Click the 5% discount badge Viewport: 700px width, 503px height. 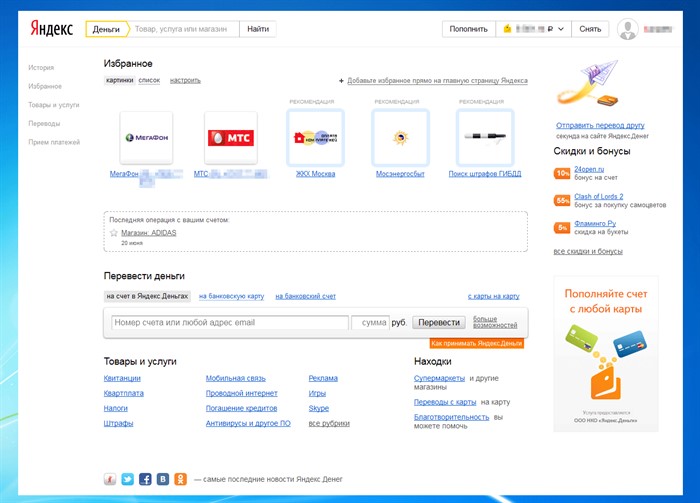click(562, 228)
